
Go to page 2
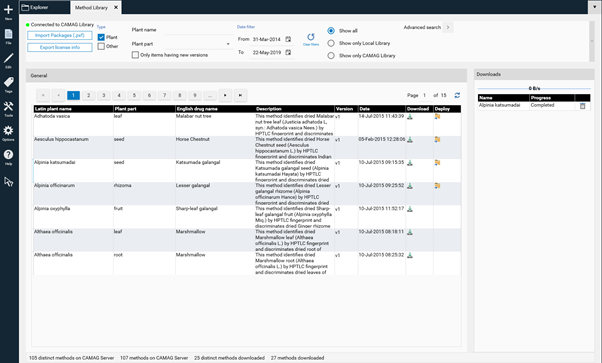pos(88,95)
